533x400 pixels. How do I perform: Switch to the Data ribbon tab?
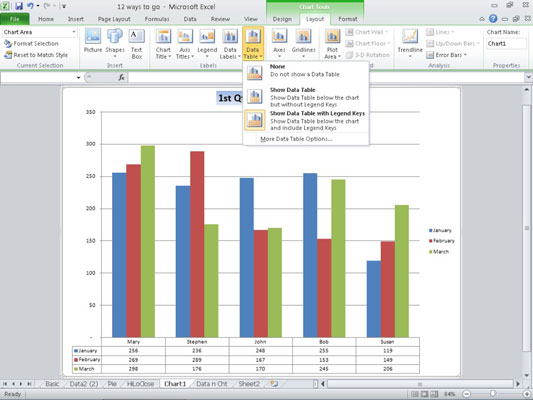coord(190,19)
